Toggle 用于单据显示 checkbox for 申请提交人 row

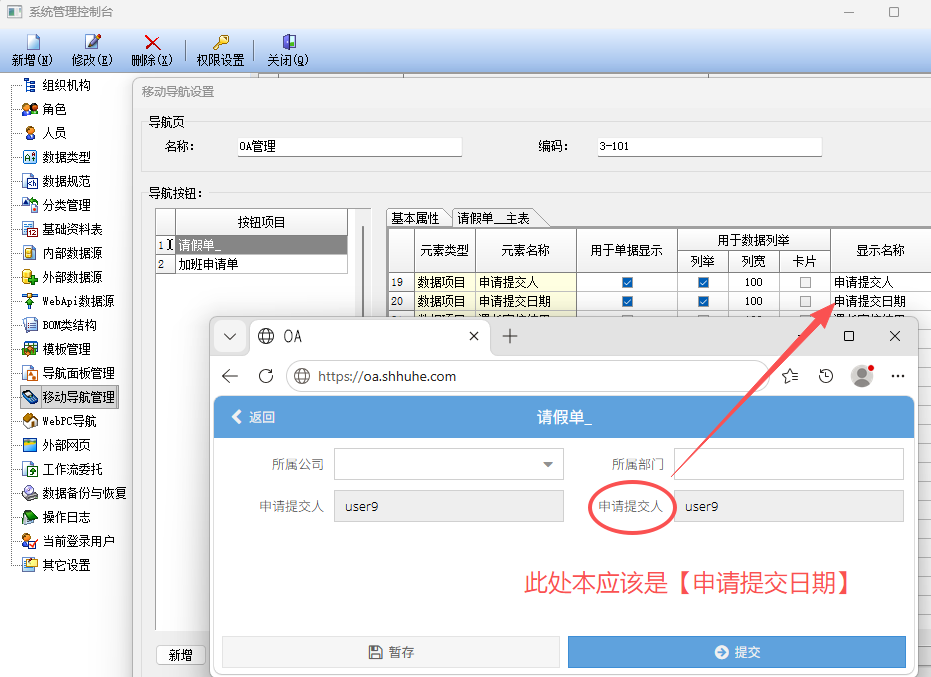627,283
